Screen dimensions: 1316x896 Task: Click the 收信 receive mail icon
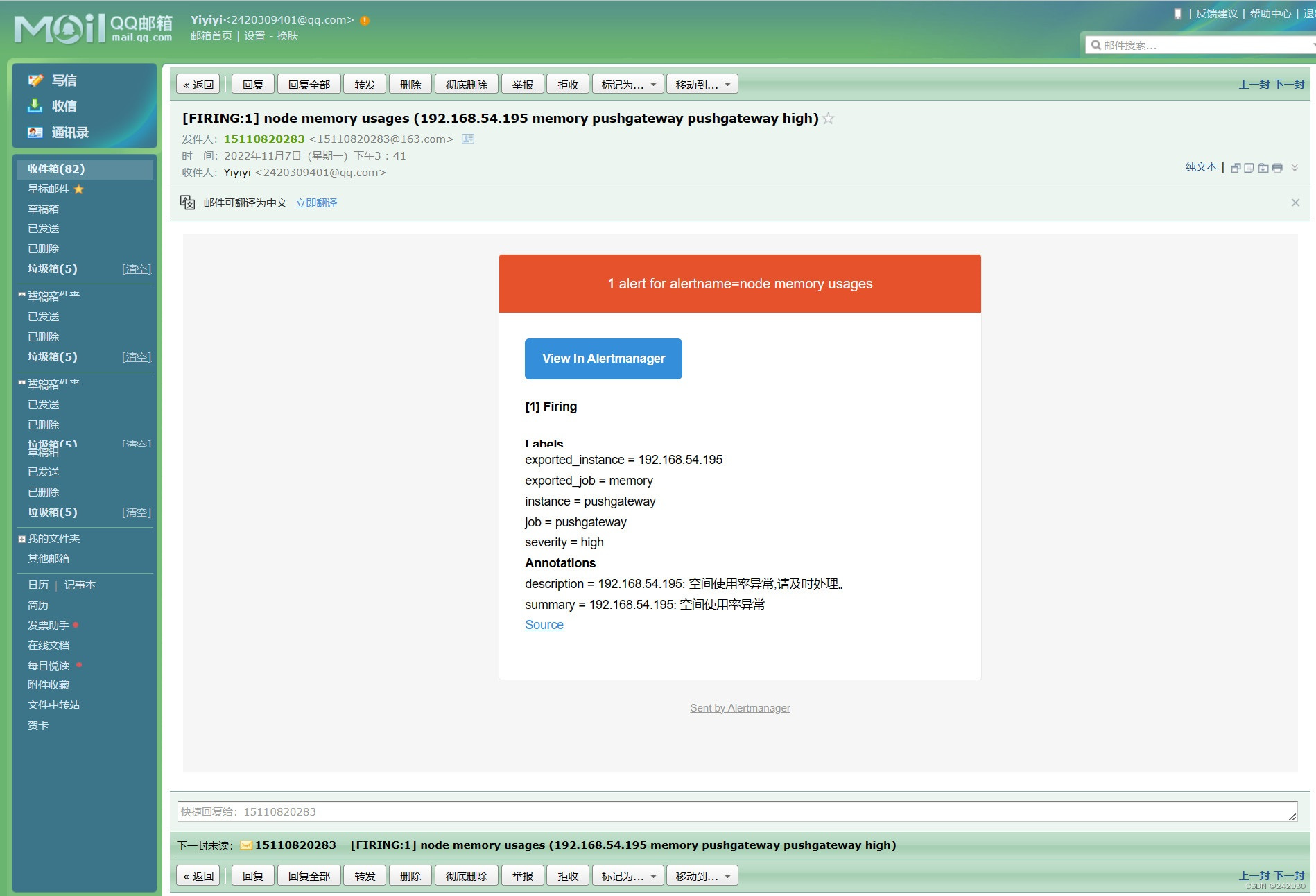click(35, 106)
